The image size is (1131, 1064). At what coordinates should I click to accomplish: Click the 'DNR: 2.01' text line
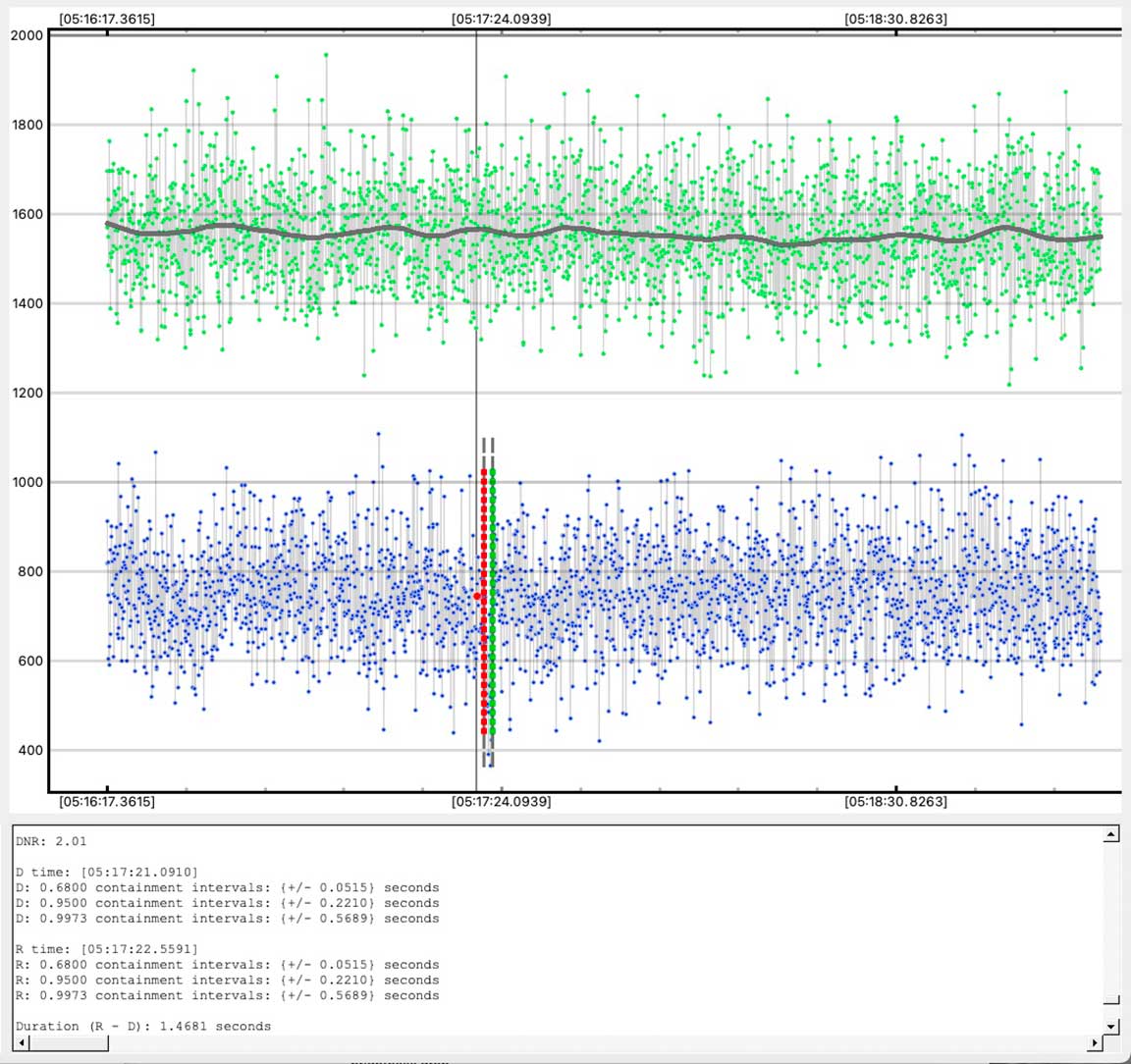(51, 841)
